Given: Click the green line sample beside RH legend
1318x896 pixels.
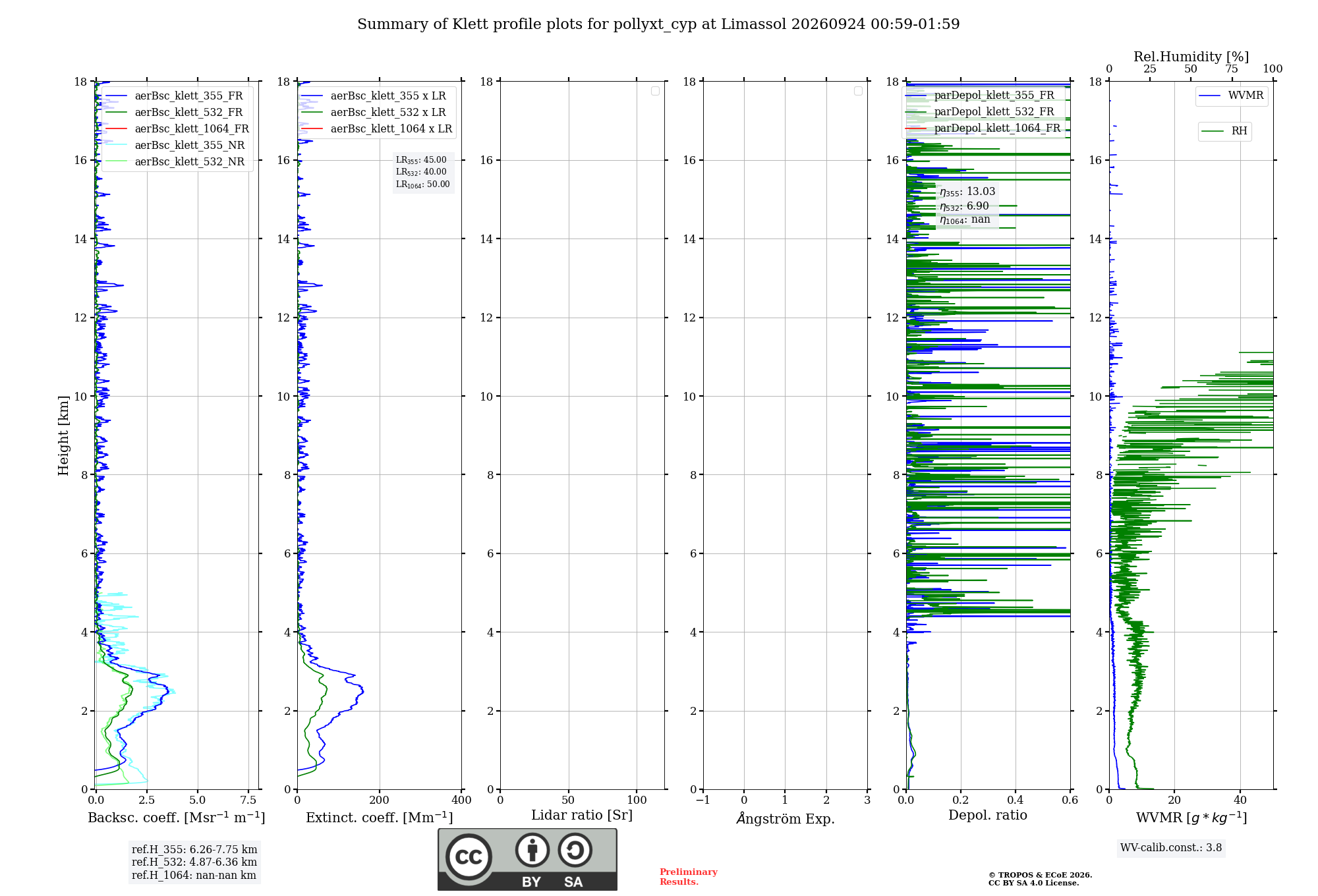Looking at the screenshot, I should pos(1213,131).
